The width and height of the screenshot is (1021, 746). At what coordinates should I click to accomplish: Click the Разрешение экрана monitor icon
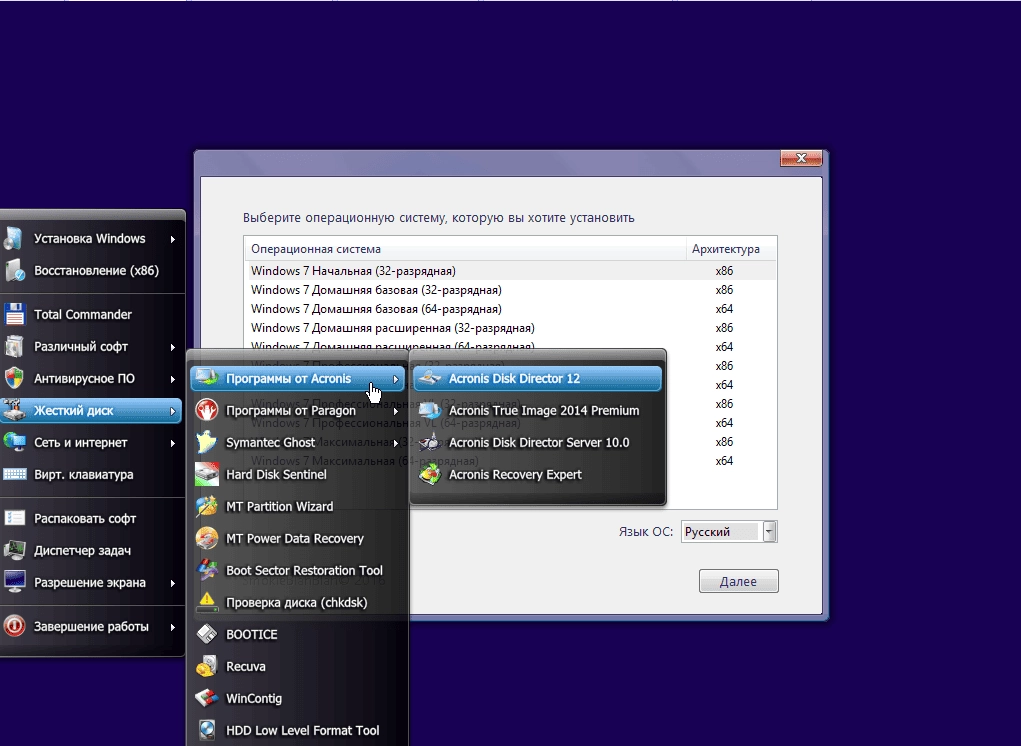pyautogui.click(x=14, y=582)
